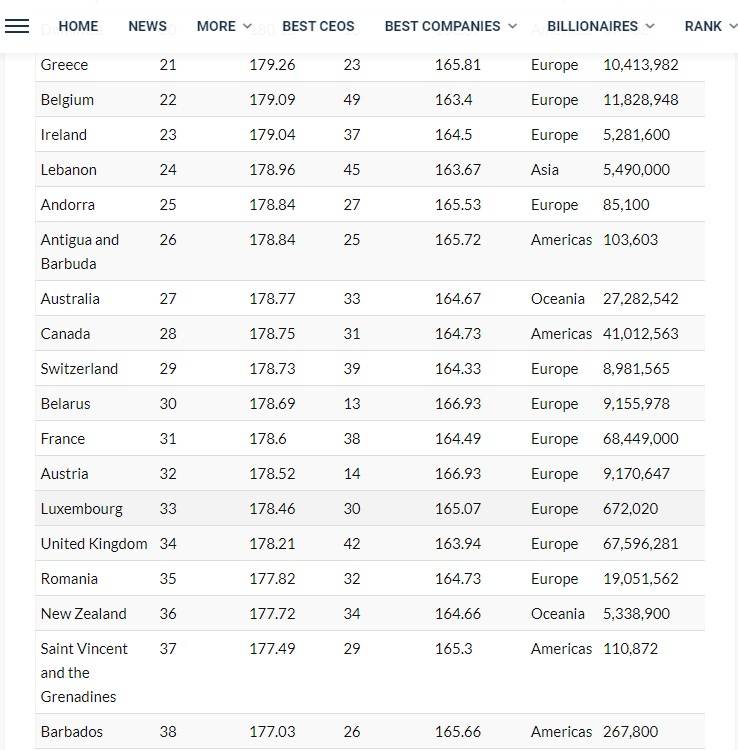
Task: Click the Ireland country cell
Action: [x=63, y=135]
